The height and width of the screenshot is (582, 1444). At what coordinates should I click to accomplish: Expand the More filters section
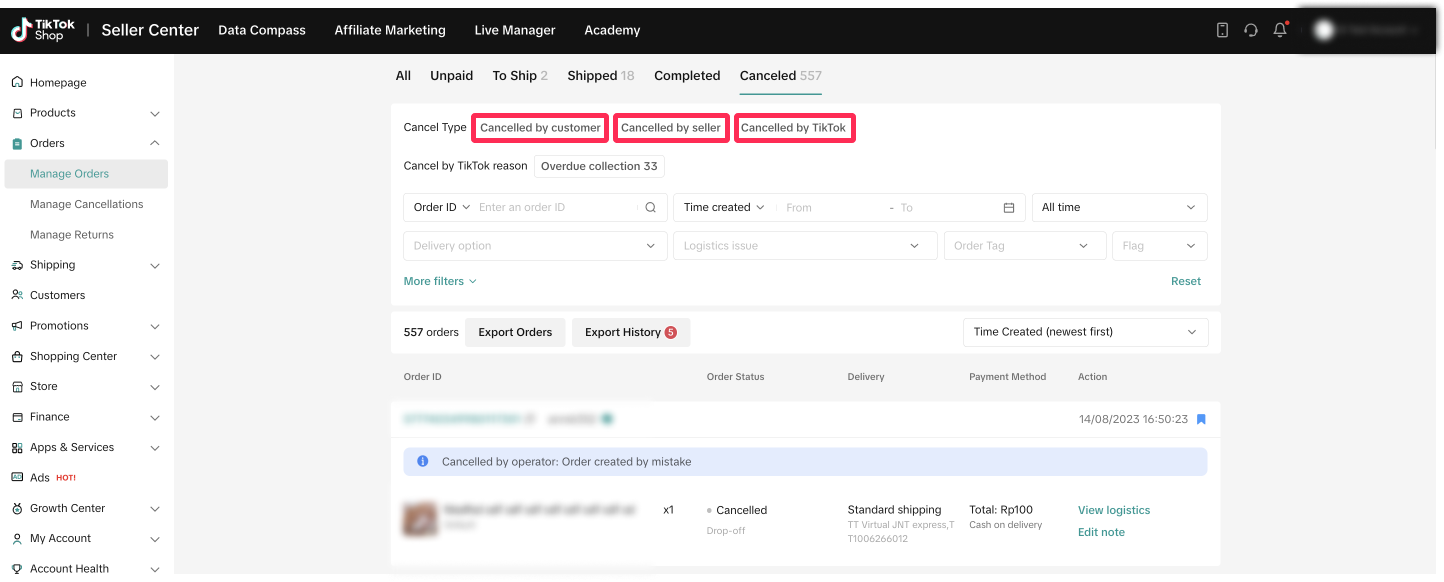pyautogui.click(x=440, y=282)
